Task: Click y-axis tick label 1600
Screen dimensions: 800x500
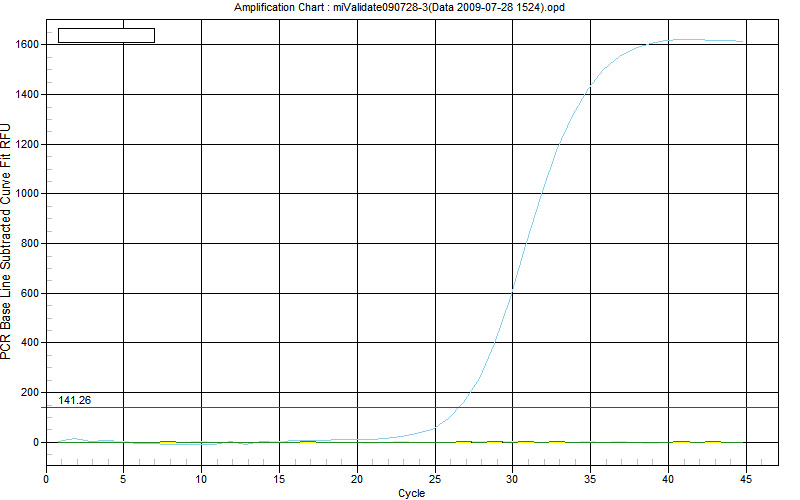Action: pyautogui.click(x=27, y=44)
